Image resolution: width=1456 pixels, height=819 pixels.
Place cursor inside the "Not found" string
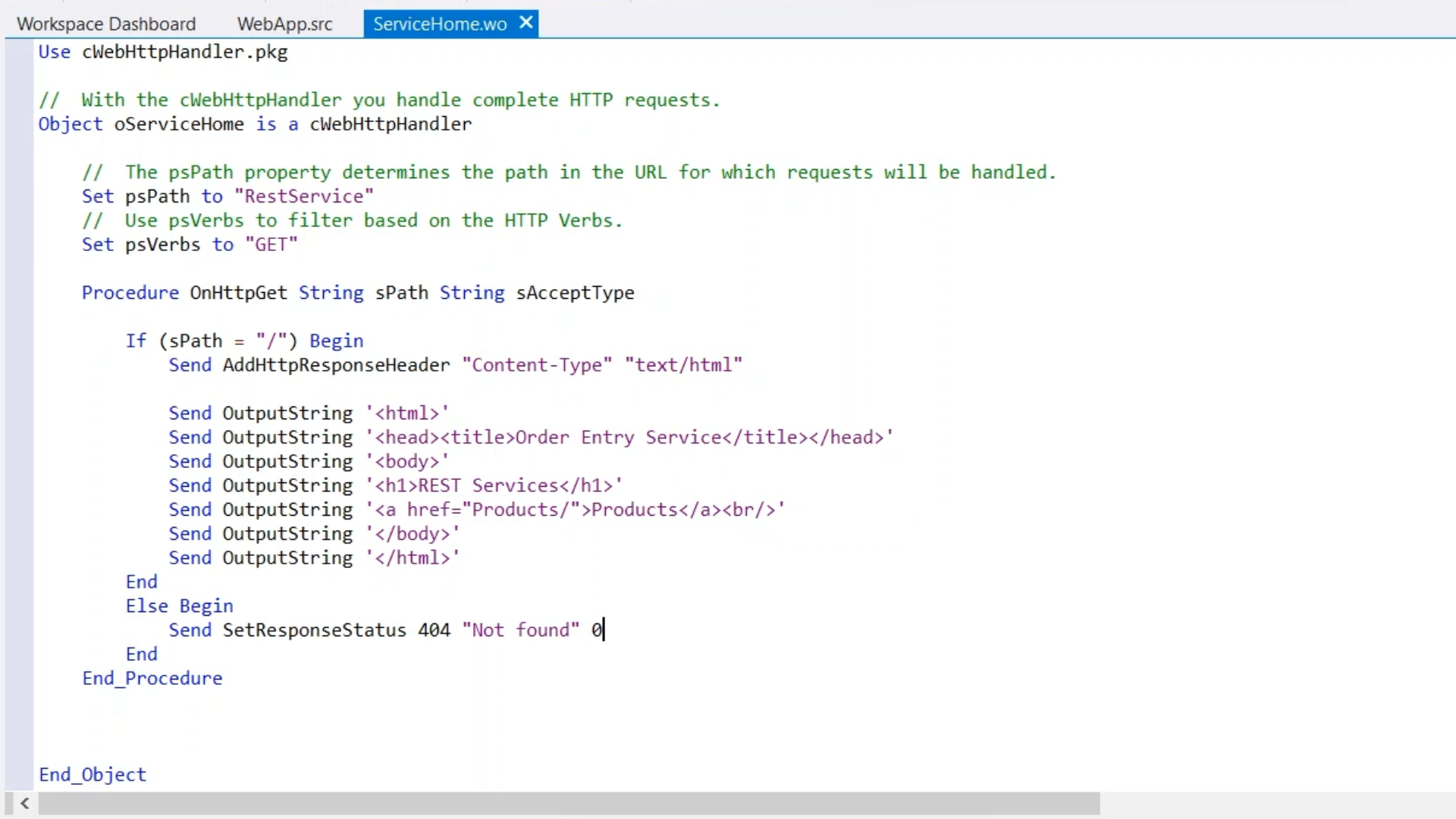pyautogui.click(x=520, y=630)
